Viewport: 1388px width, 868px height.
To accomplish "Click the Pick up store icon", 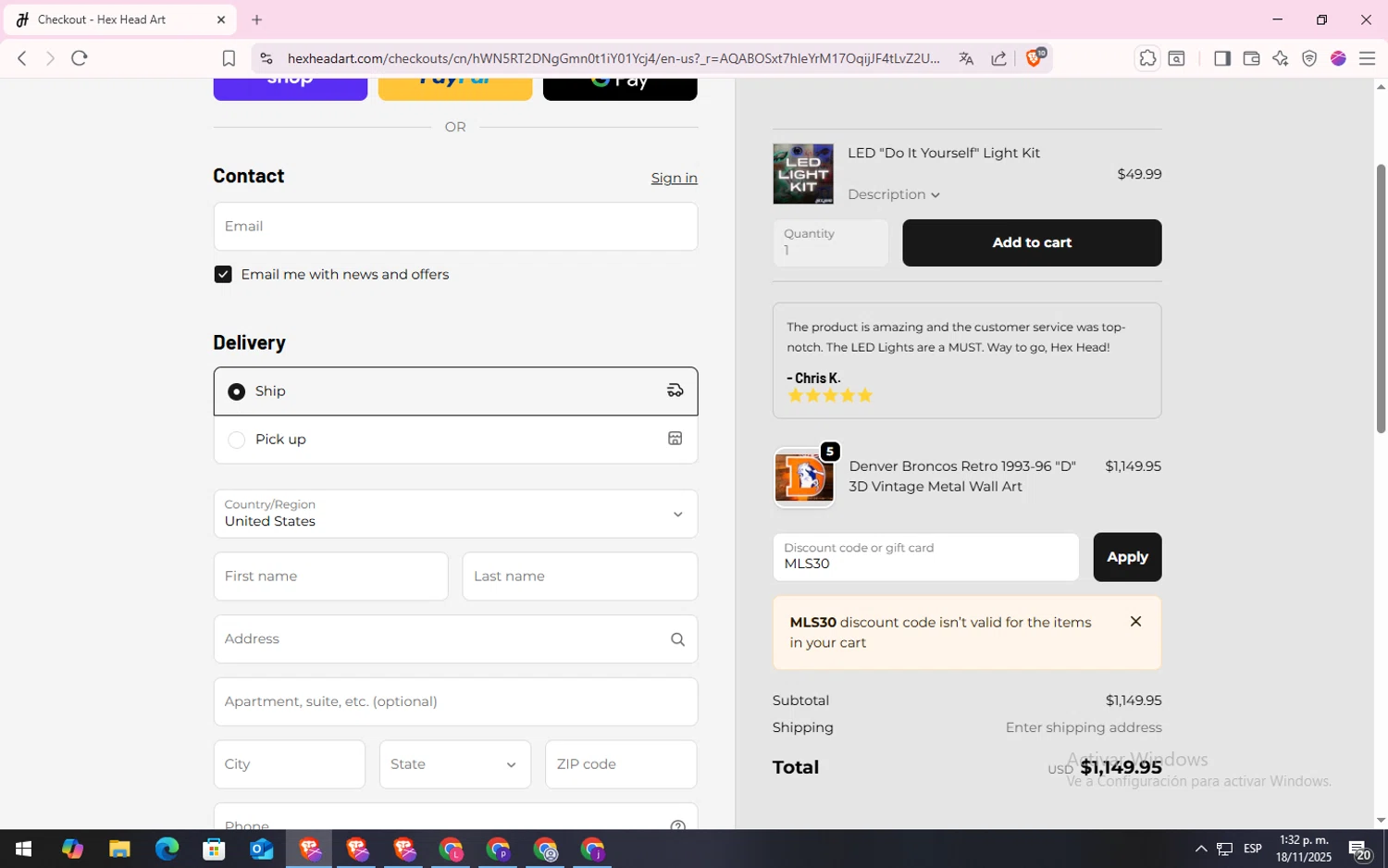I will (675, 439).
